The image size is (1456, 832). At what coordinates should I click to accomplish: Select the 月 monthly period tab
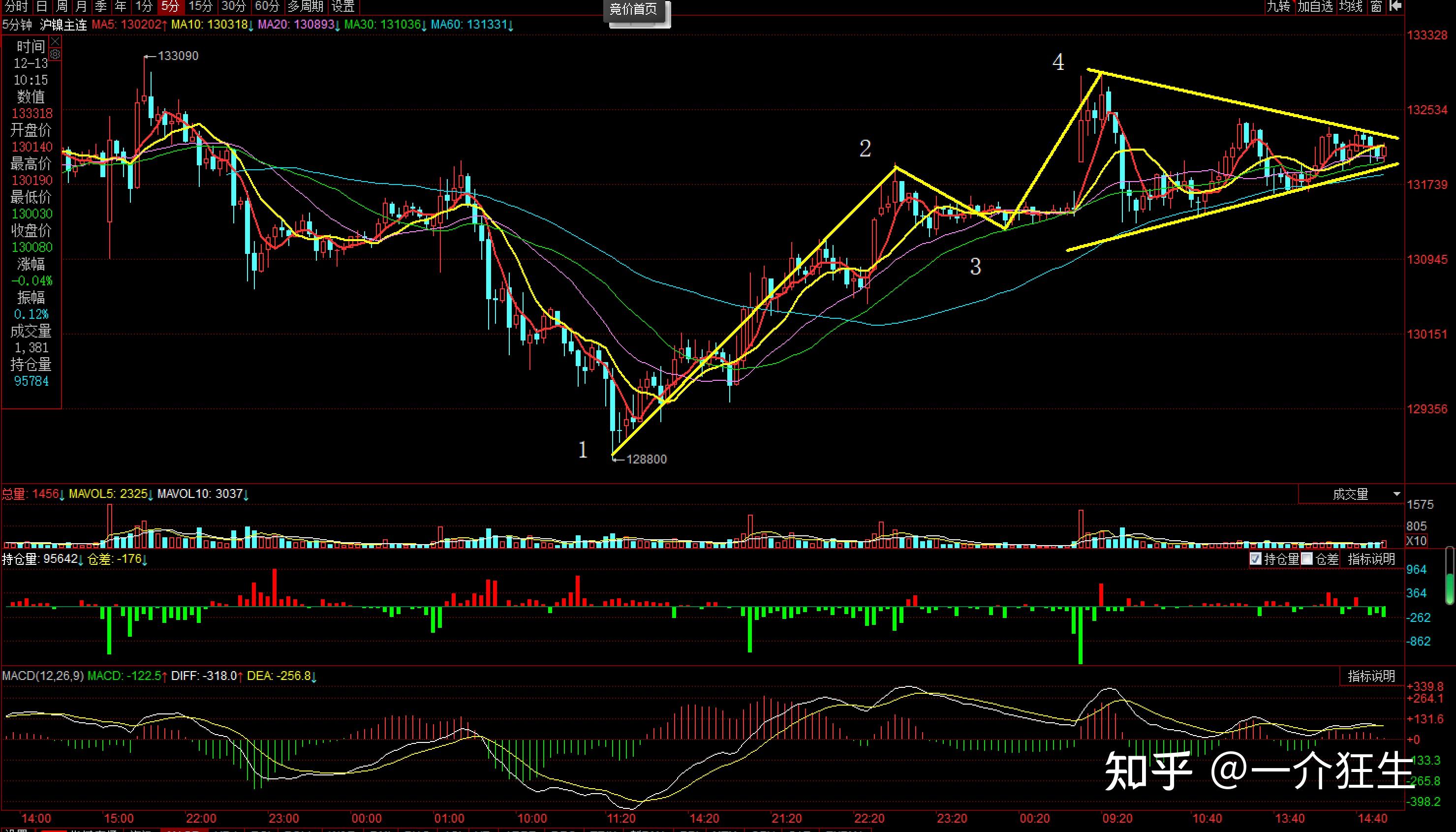(81, 6)
